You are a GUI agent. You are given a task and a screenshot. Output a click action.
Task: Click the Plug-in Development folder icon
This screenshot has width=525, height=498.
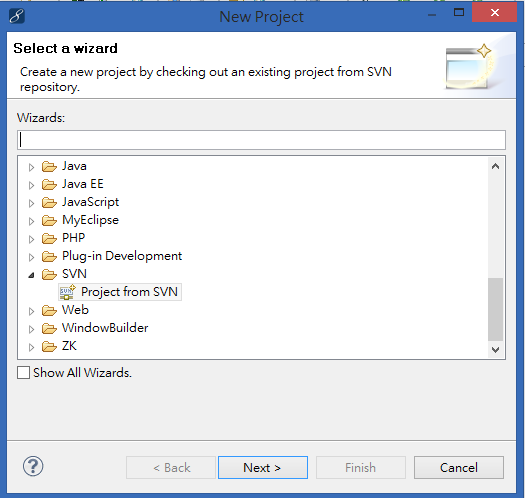click(x=49, y=257)
